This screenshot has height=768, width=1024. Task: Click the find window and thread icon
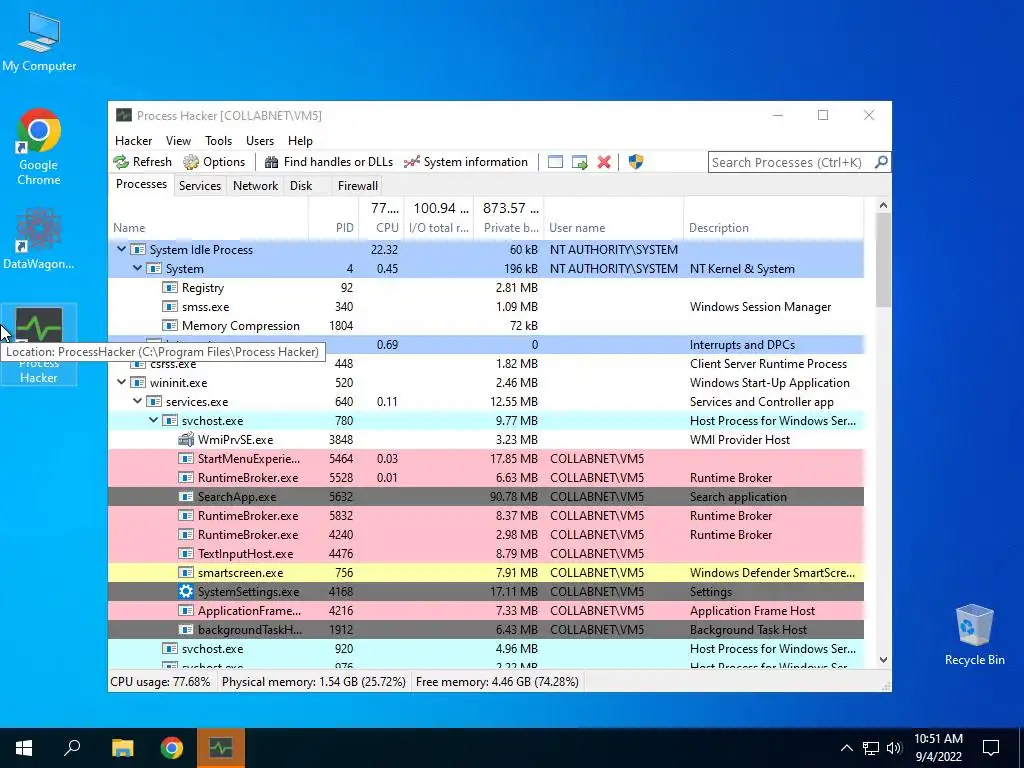[x=579, y=162]
